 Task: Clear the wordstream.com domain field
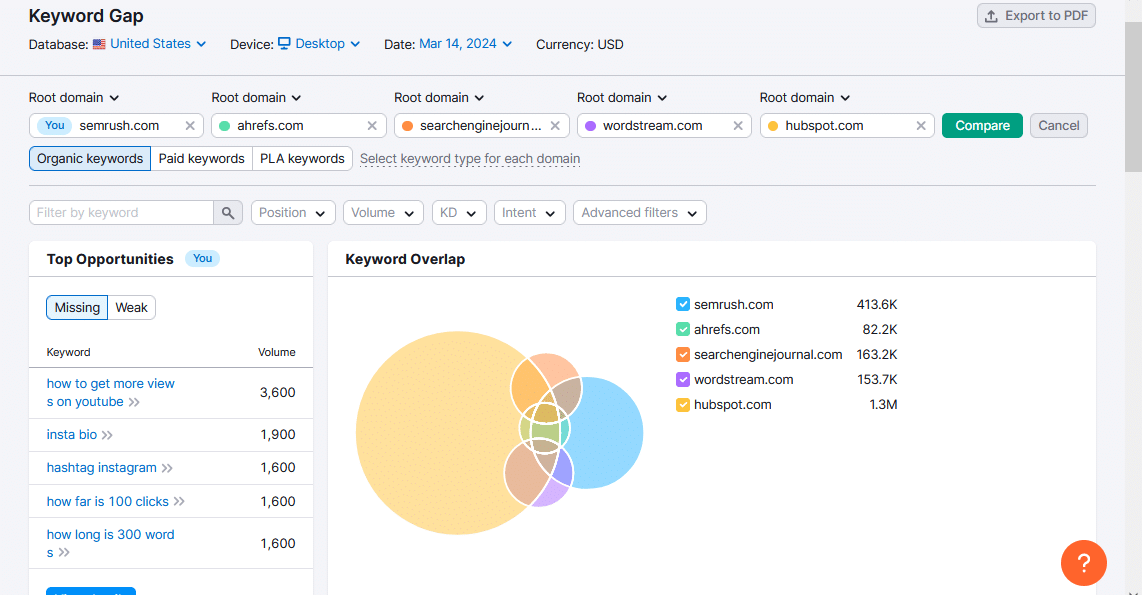coord(738,125)
